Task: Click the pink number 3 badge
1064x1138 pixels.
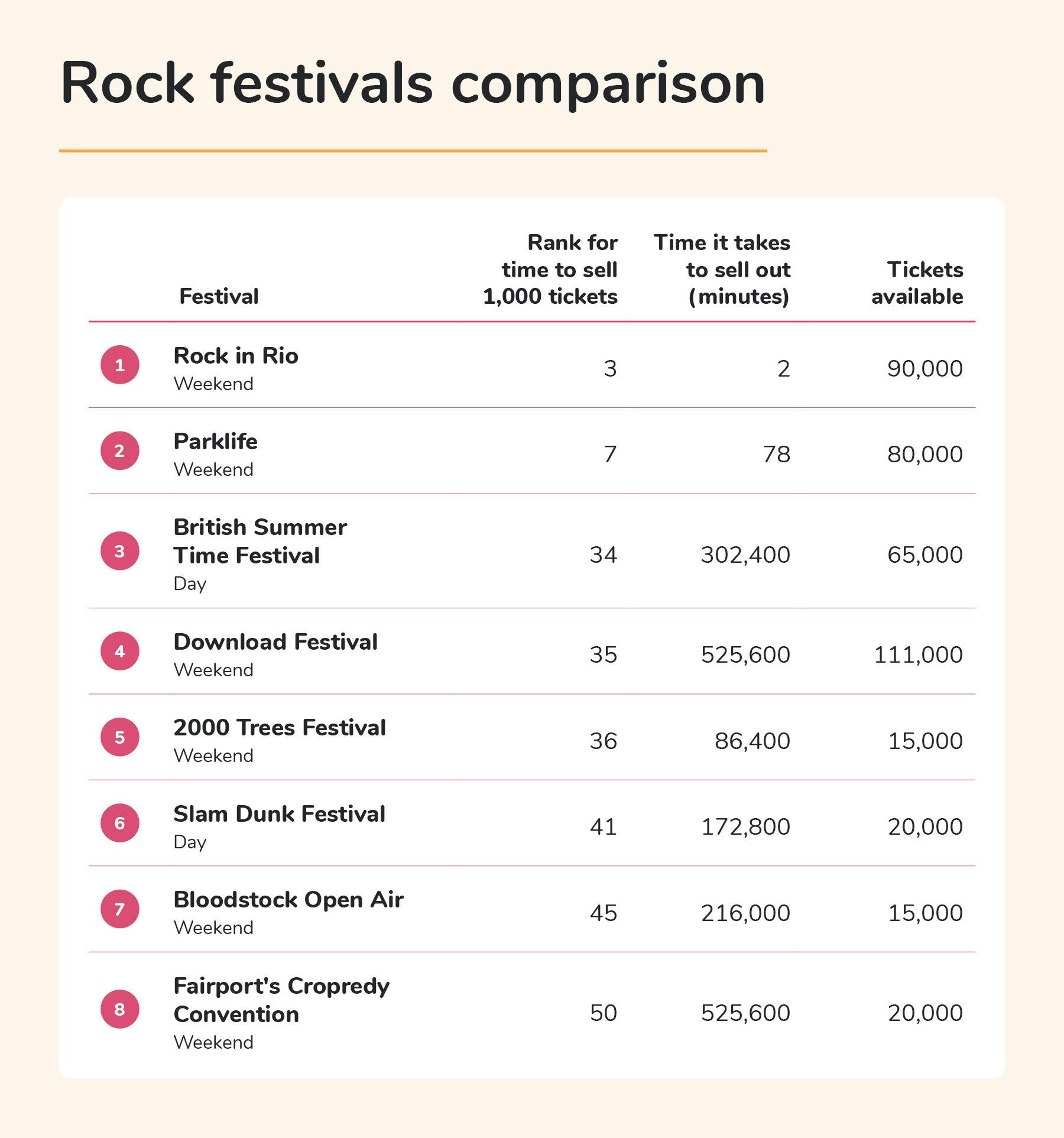Action: tap(120, 551)
